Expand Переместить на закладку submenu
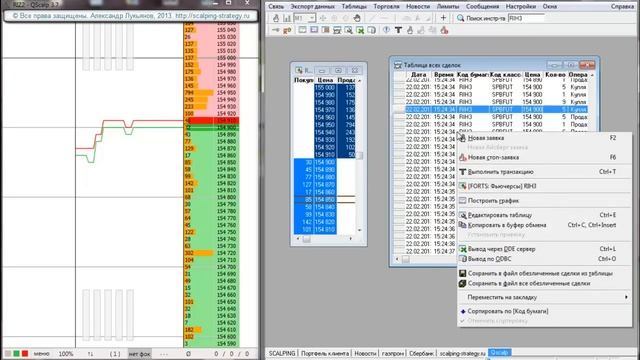640x360 pixels. (x=544, y=297)
